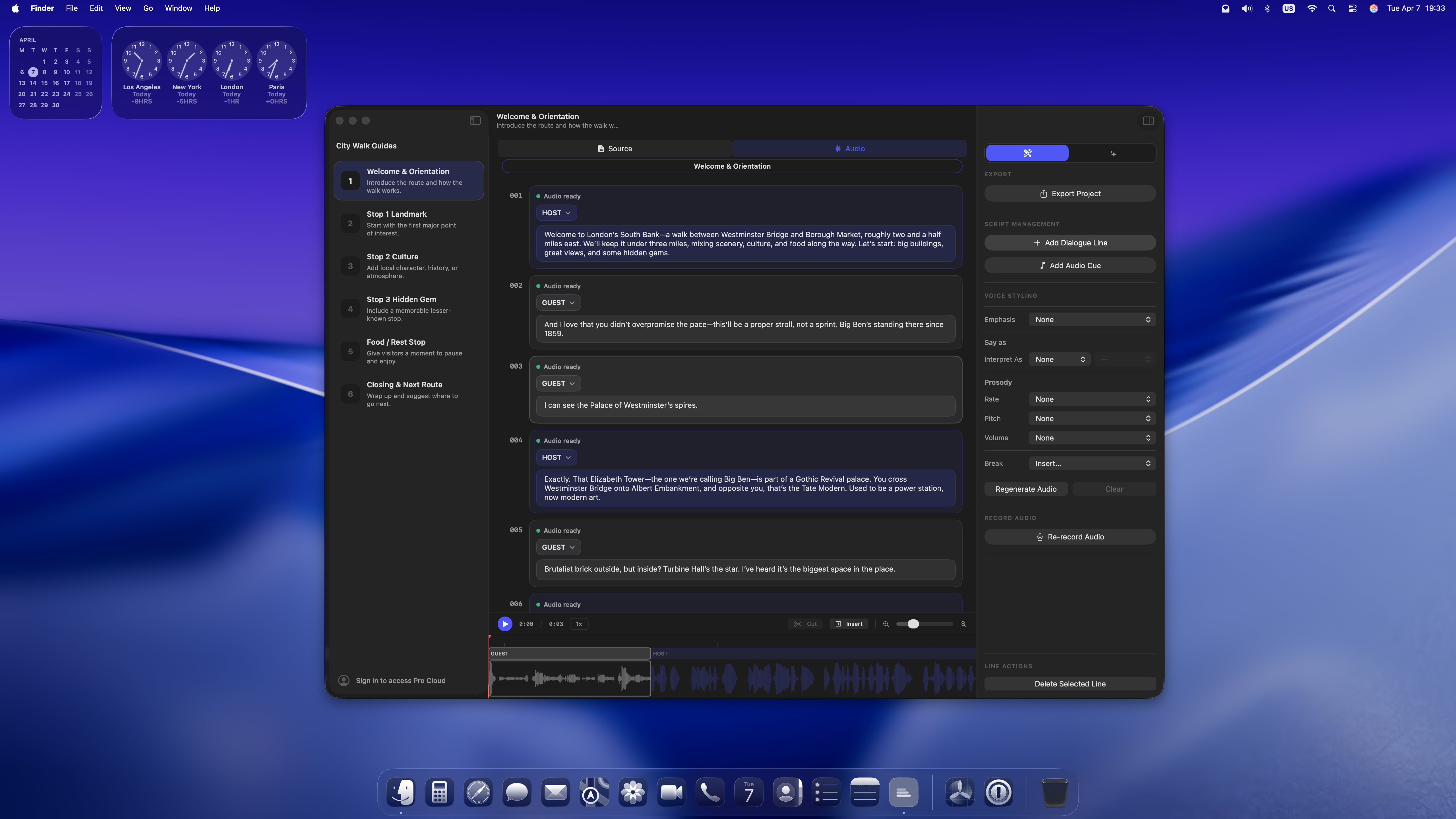Open Messages from the Dock

[x=517, y=792]
